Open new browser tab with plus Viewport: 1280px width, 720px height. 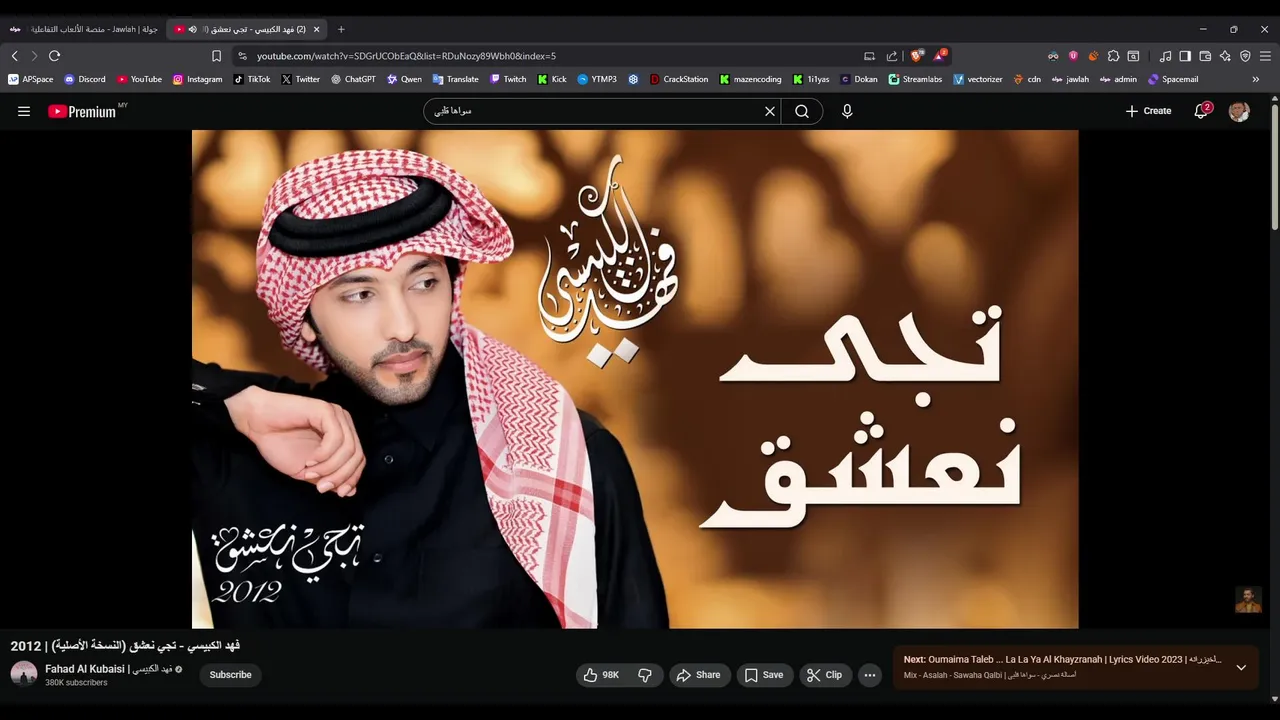tap(341, 29)
